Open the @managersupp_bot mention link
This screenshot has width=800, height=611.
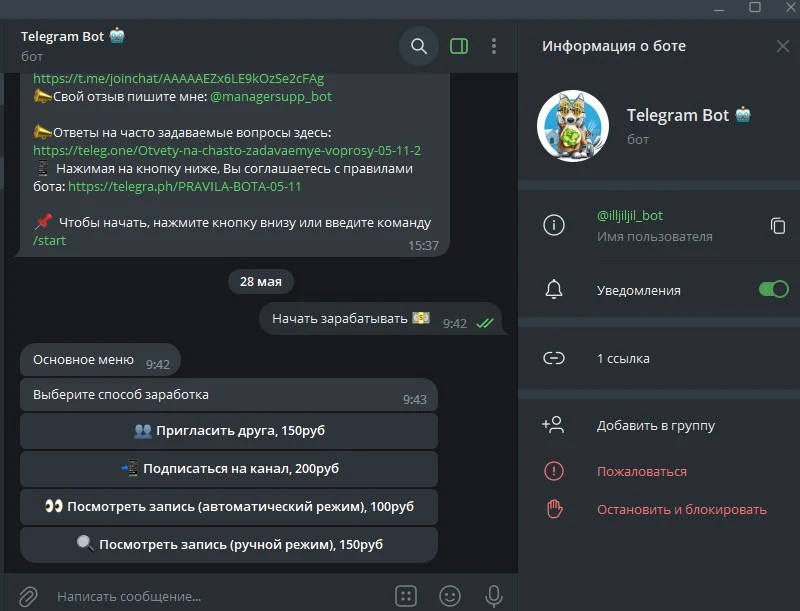[271, 96]
